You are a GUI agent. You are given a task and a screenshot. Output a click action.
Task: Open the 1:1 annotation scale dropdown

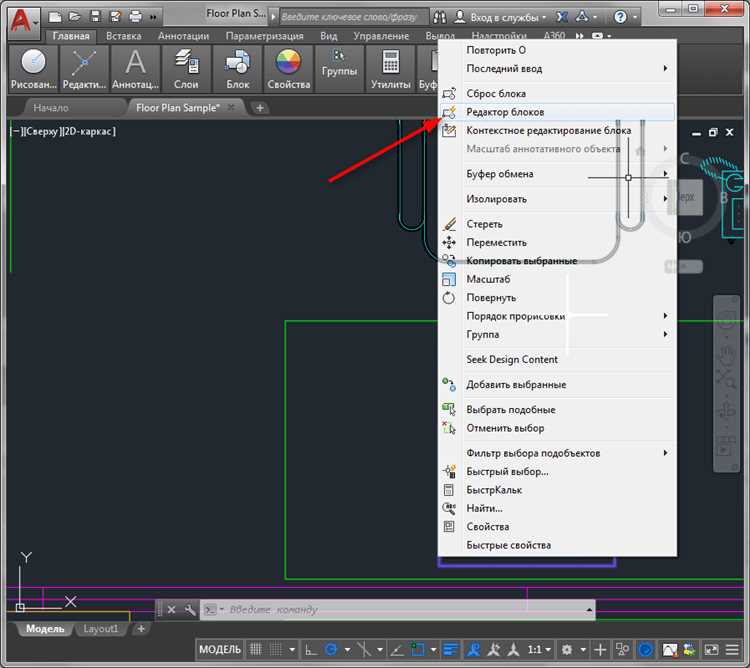click(x=539, y=649)
